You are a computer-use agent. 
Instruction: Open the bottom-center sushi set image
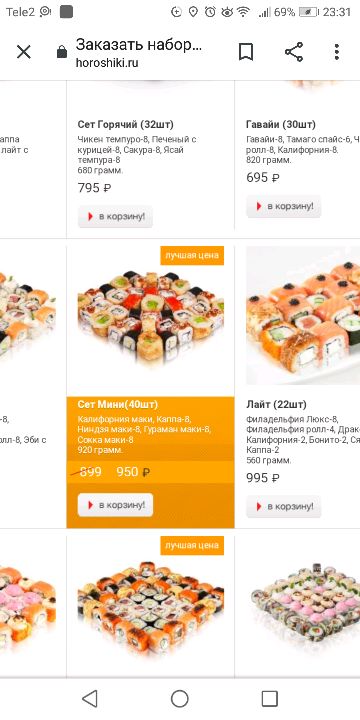point(151,606)
